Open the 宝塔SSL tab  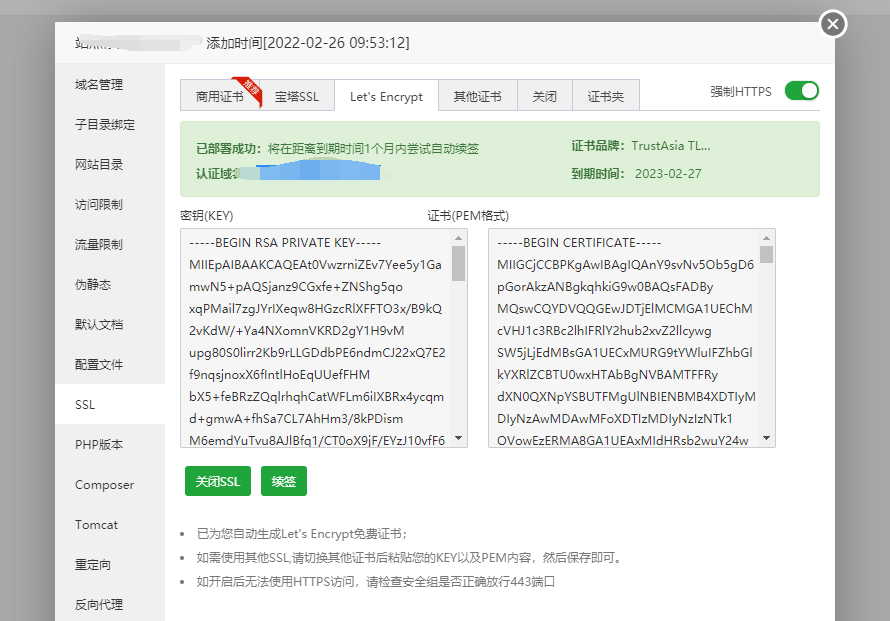pos(297,96)
